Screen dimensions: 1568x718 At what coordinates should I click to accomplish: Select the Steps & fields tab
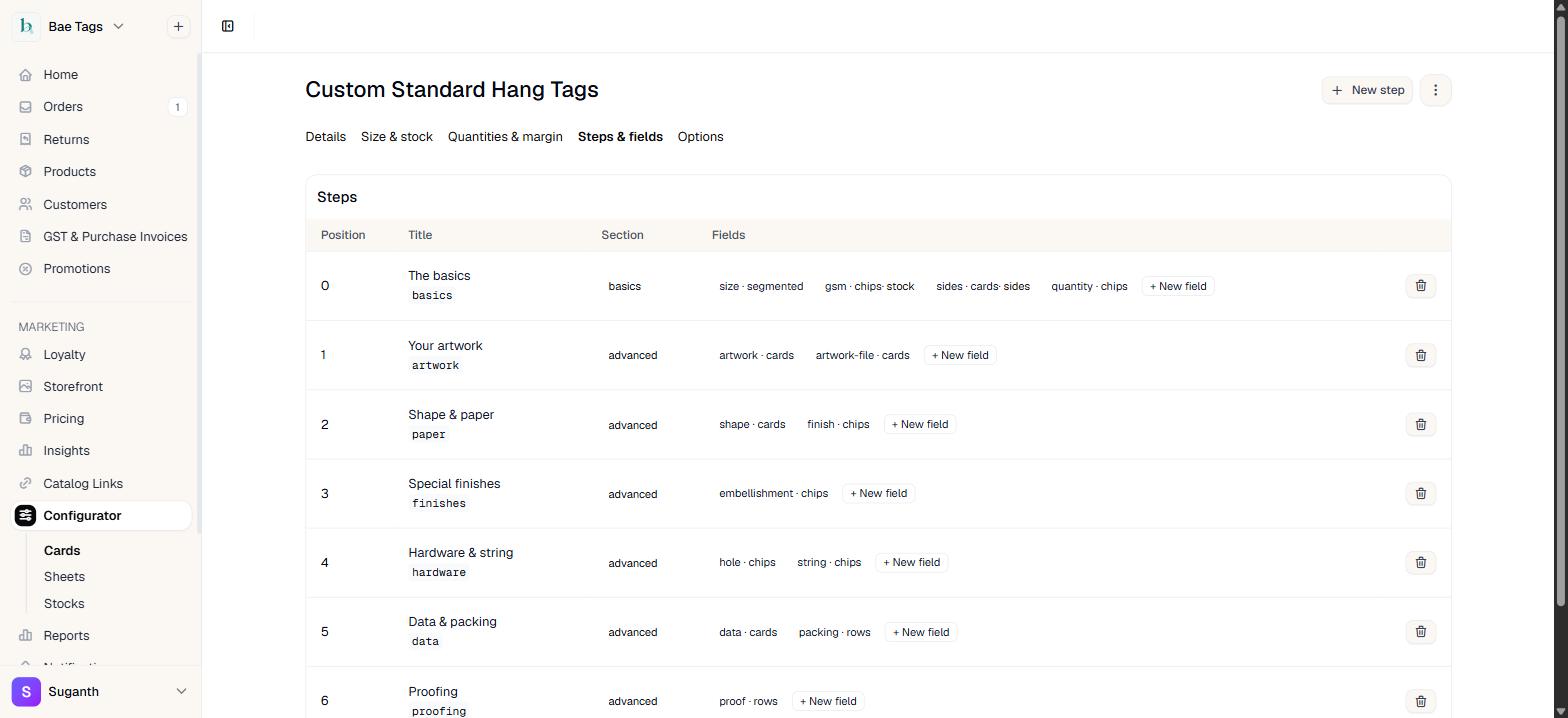click(620, 137)
